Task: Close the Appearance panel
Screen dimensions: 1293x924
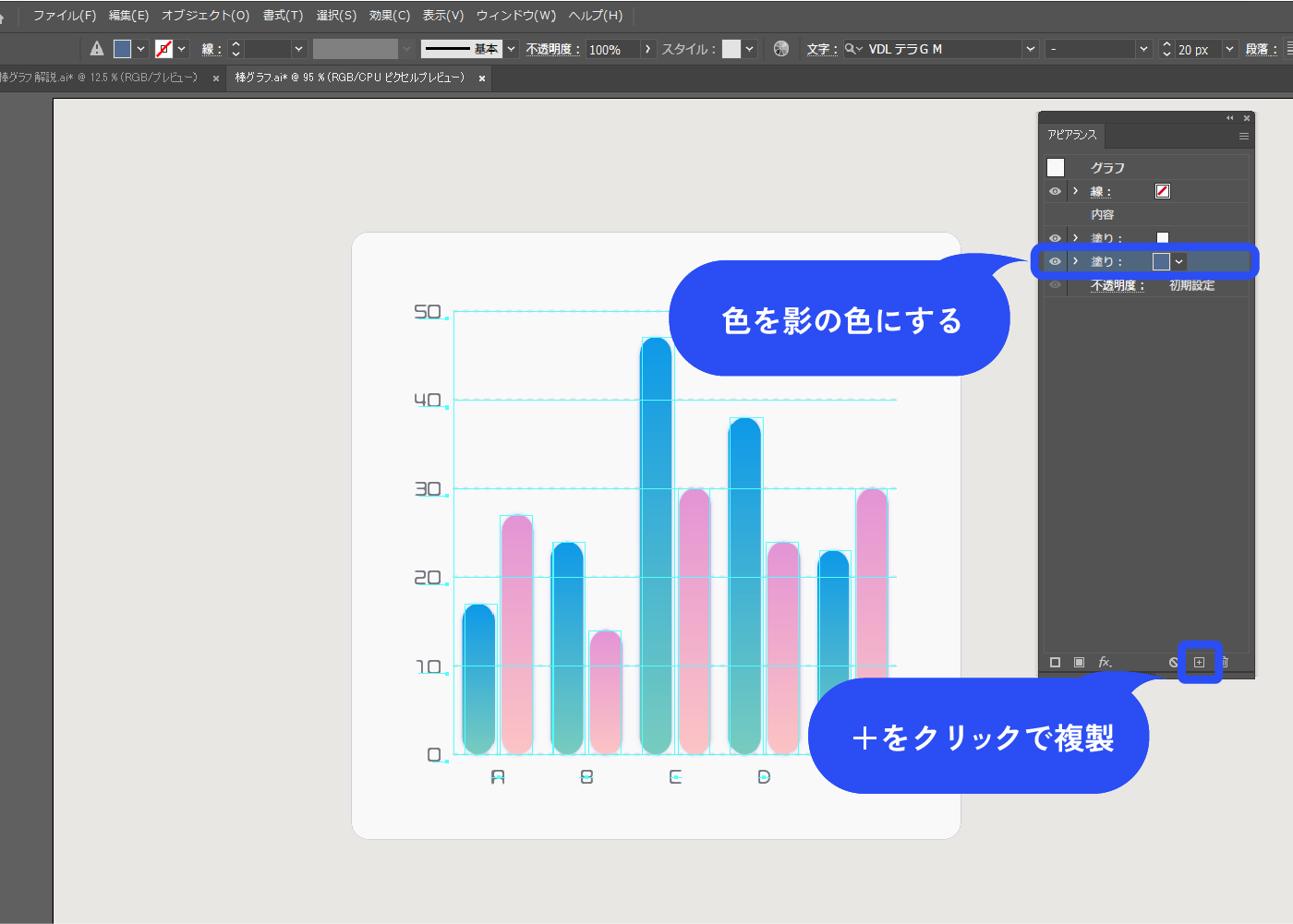Action: pos(1246,118)
